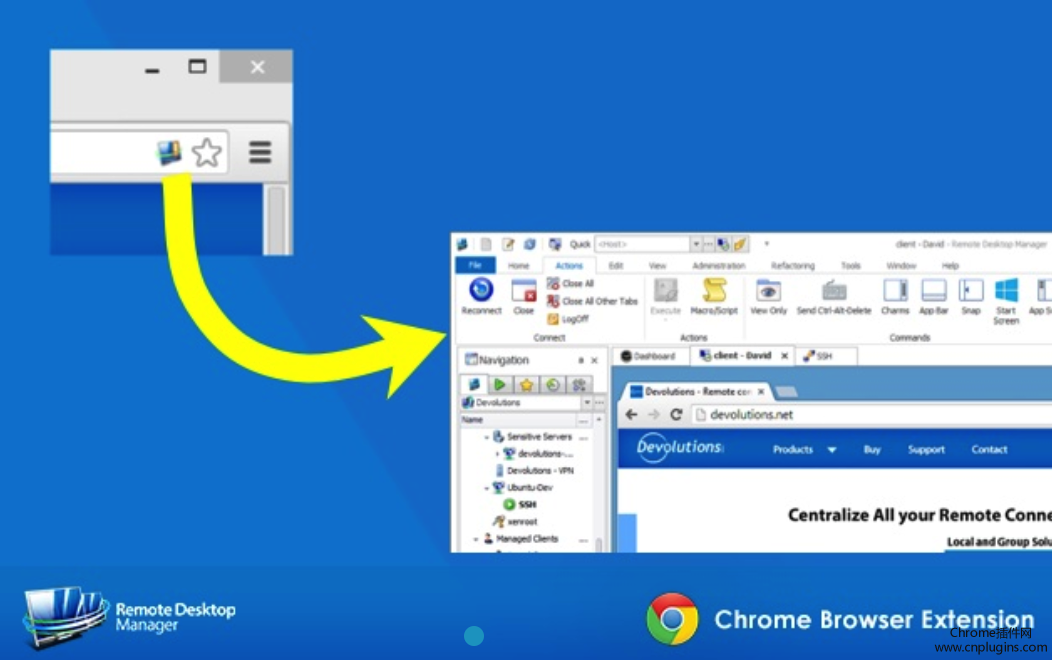The image size is (1052, 660).
Task: Select Close All Other Tabs
Action: 592,301
